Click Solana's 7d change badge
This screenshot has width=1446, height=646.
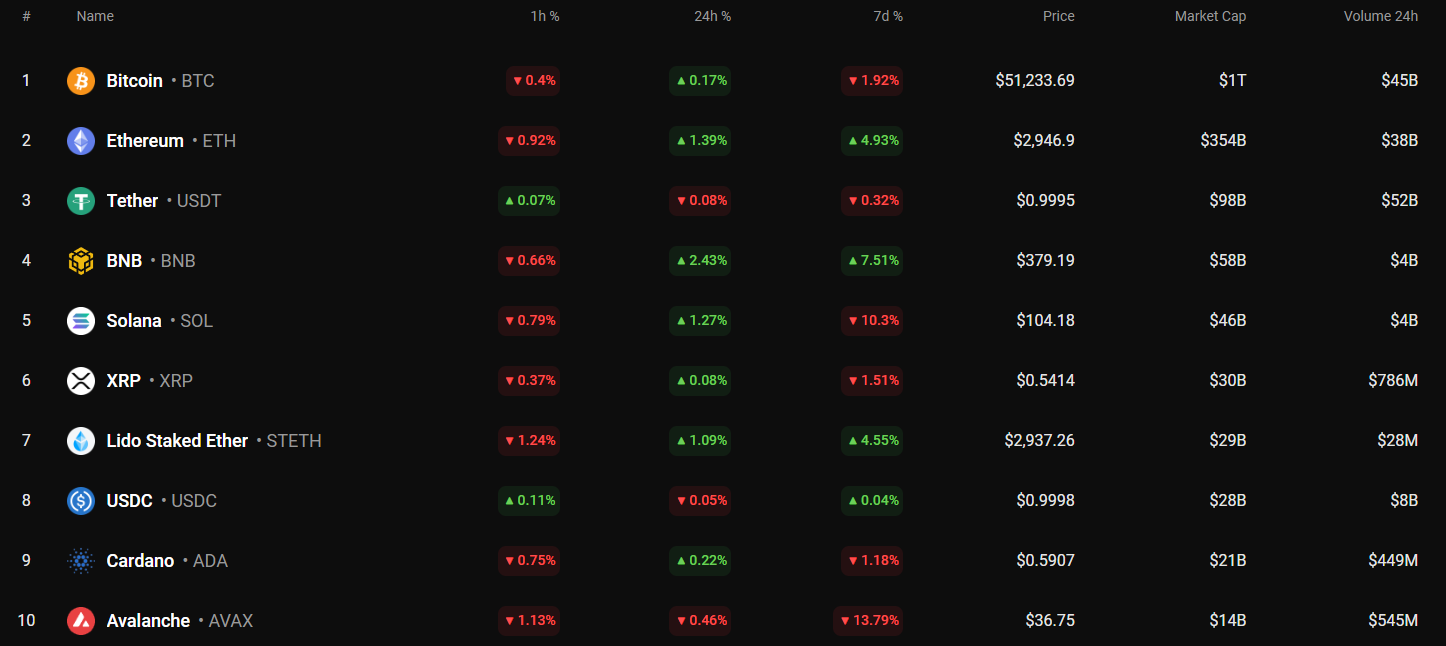pos(873,321)
